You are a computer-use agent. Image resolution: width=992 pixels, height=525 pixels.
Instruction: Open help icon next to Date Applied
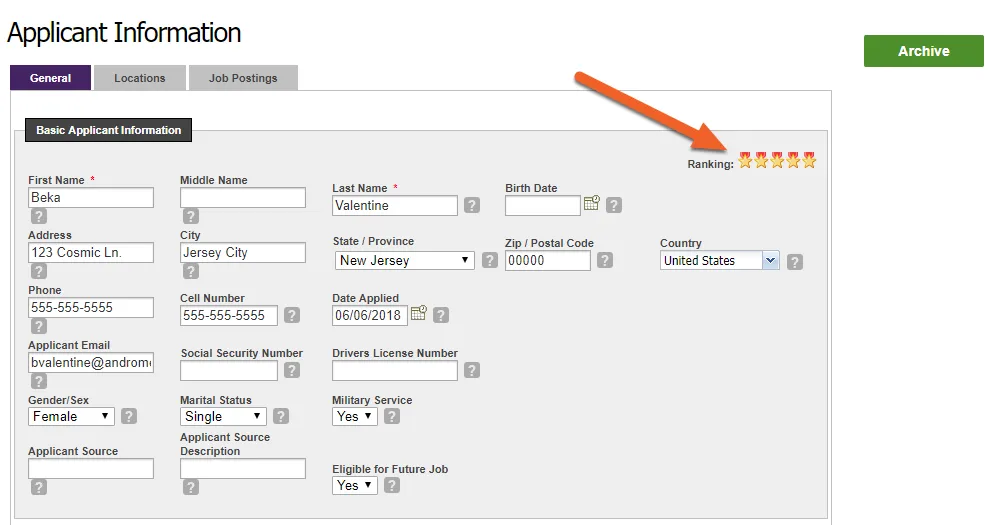pyautogui.click(x=441, y=315)
